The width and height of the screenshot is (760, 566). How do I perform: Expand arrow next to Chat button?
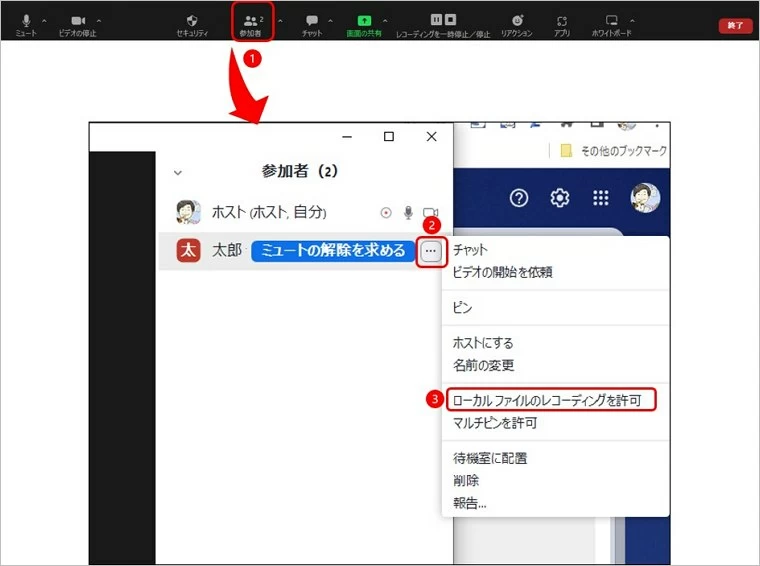pyautogui.click(x=331, y=21)
